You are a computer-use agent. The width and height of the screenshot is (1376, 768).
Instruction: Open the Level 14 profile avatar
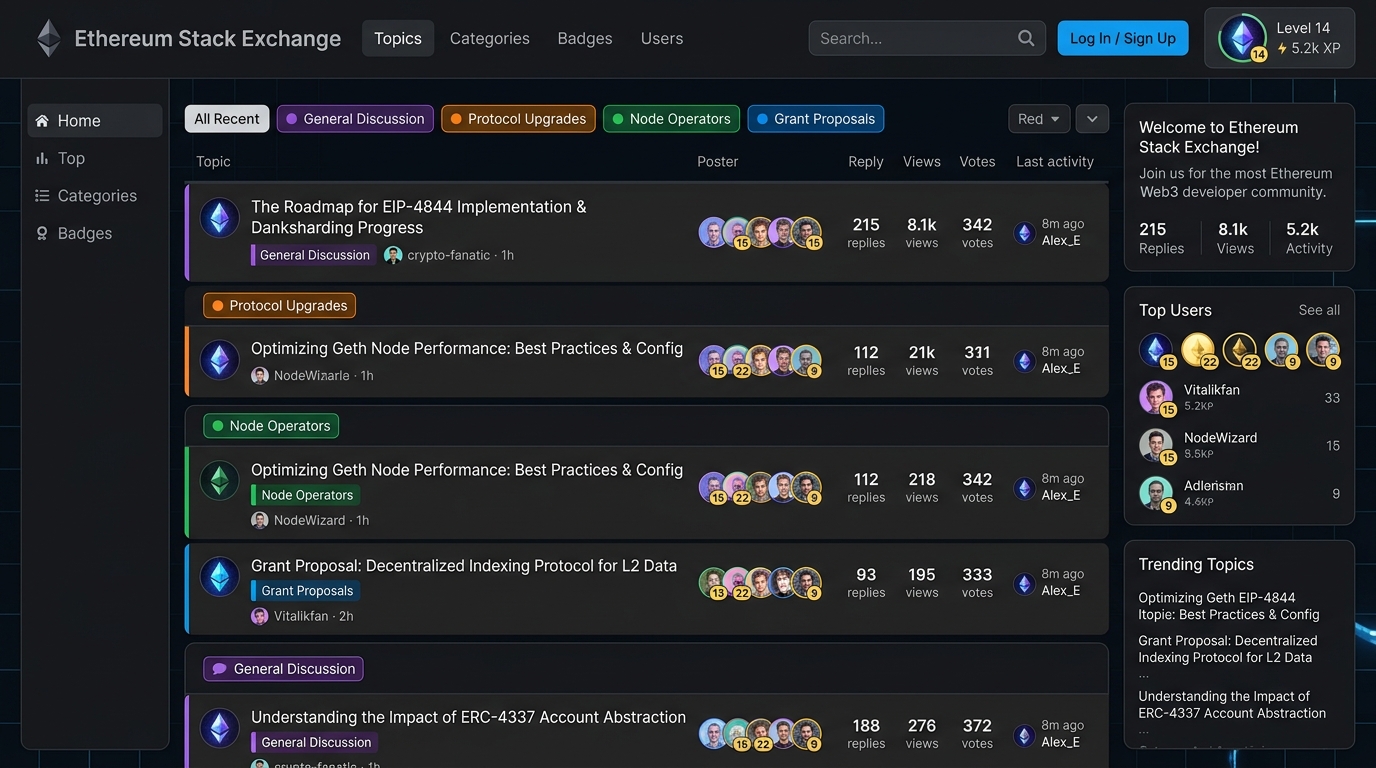pos(1242,38)
